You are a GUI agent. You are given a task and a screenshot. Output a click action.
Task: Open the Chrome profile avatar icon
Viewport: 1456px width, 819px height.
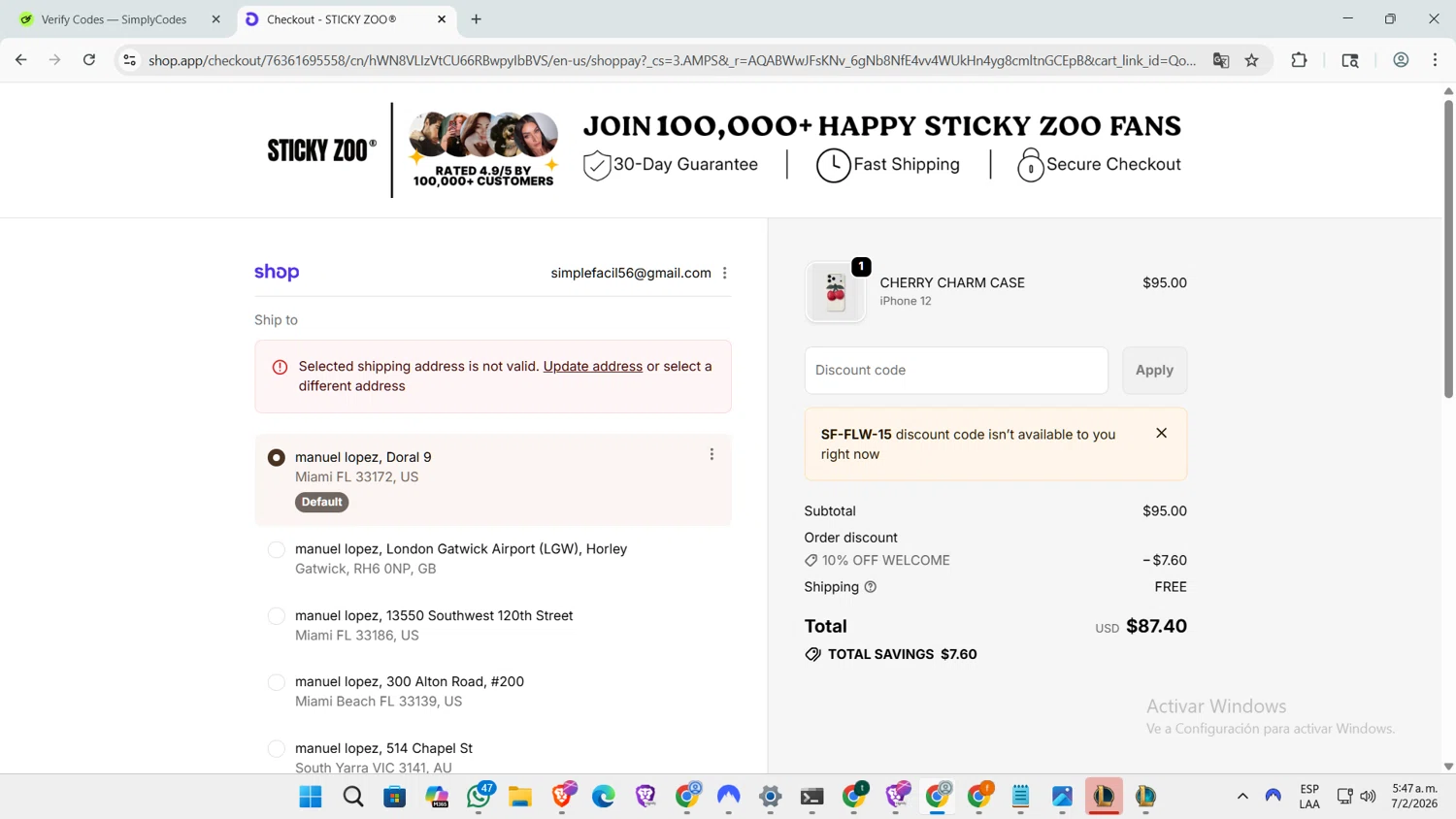coord(1401,60)
